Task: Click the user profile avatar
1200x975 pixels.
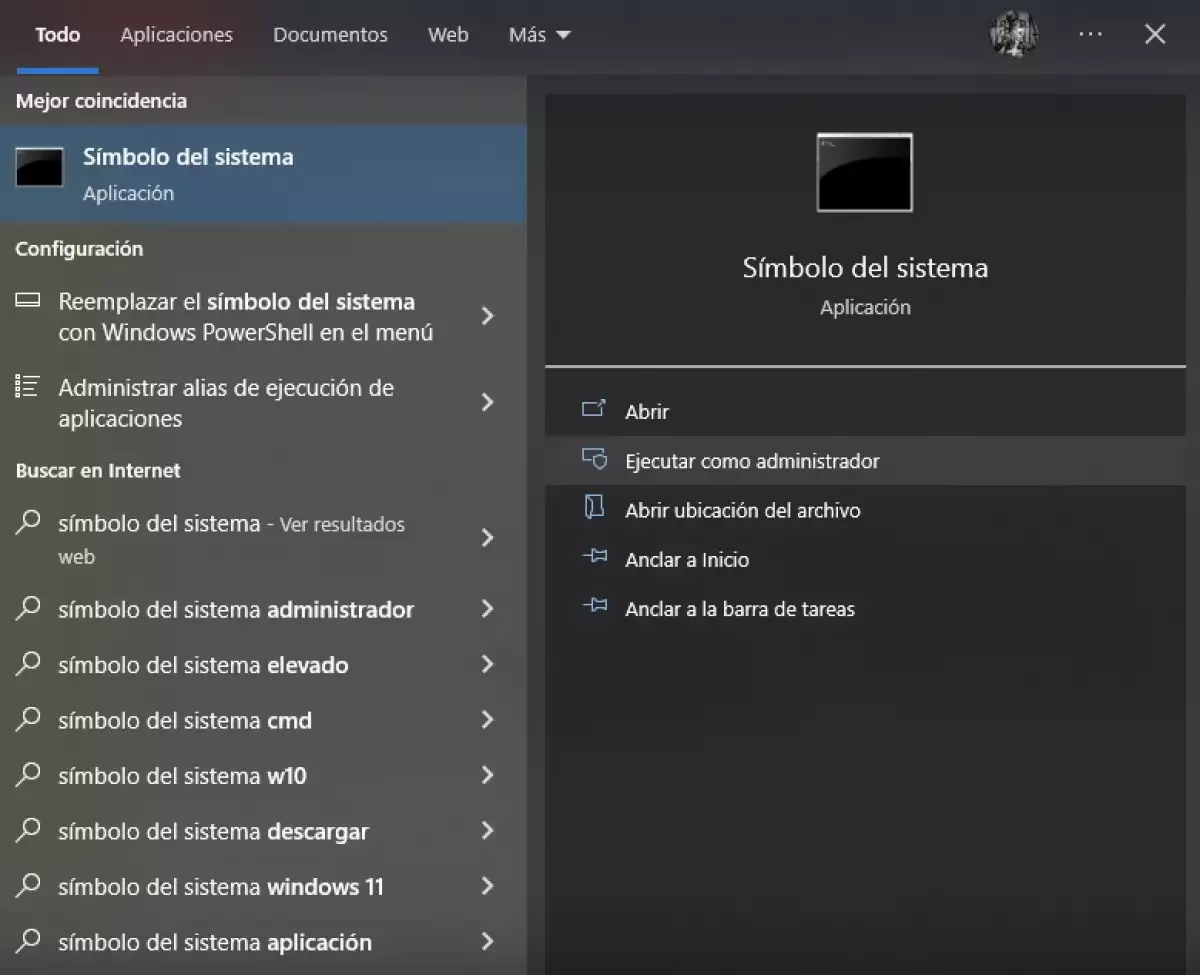Action: 1014,35
